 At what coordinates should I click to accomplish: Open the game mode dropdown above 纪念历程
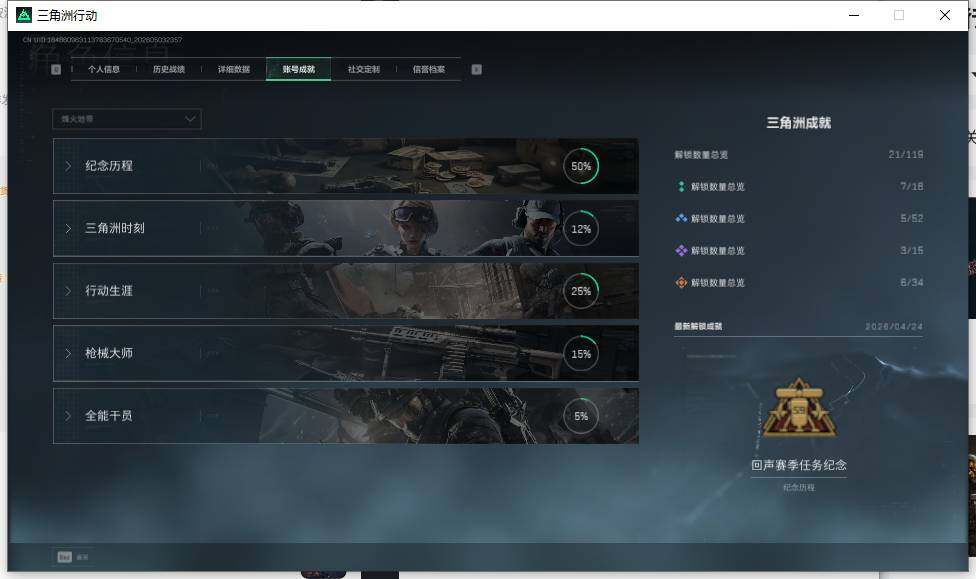pos(127,119)
